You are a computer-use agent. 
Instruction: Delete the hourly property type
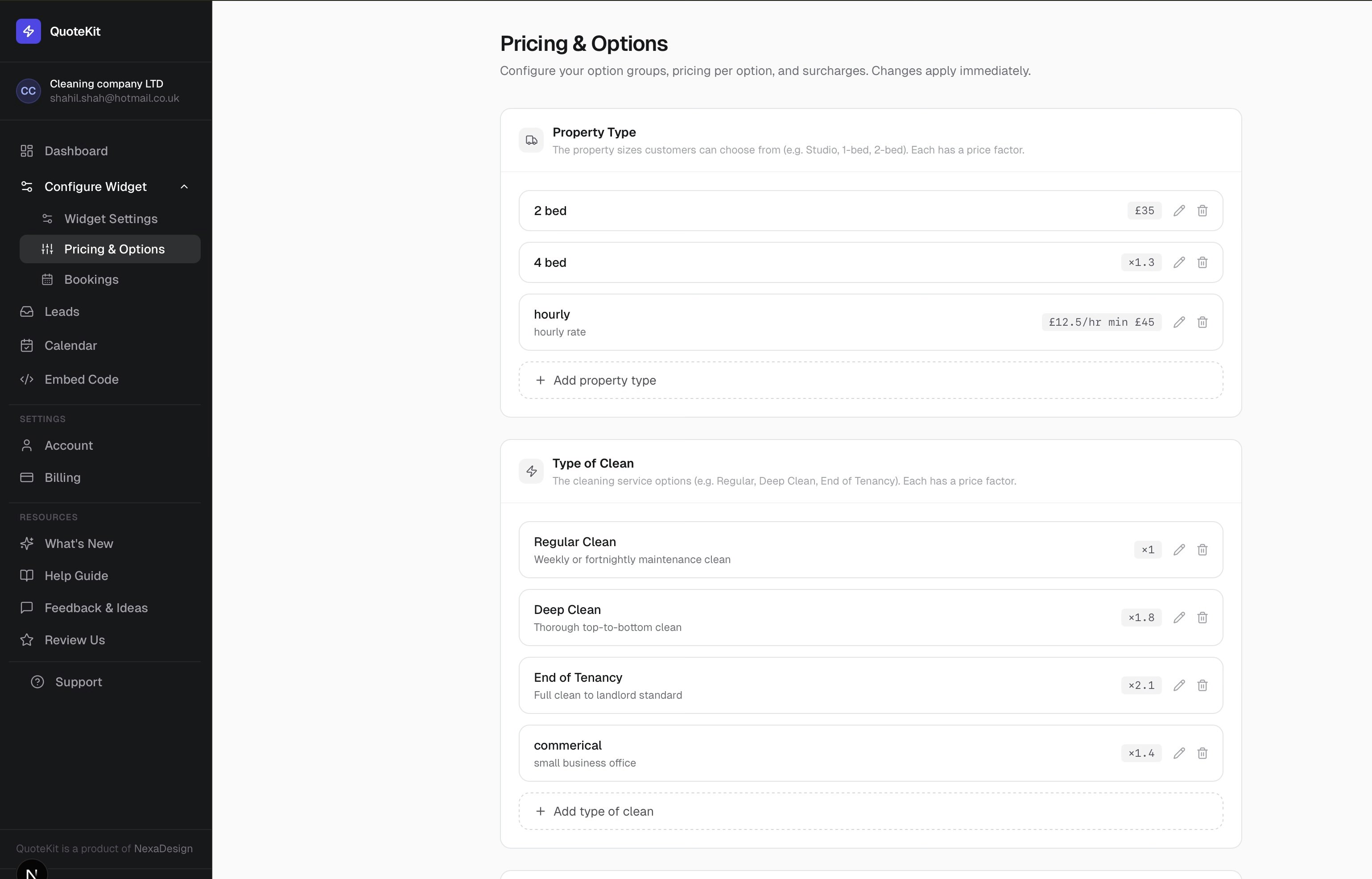tap(1202, 323)
